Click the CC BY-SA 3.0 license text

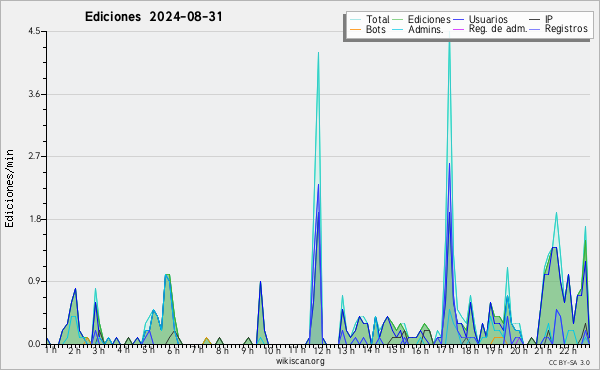(569, 363)
